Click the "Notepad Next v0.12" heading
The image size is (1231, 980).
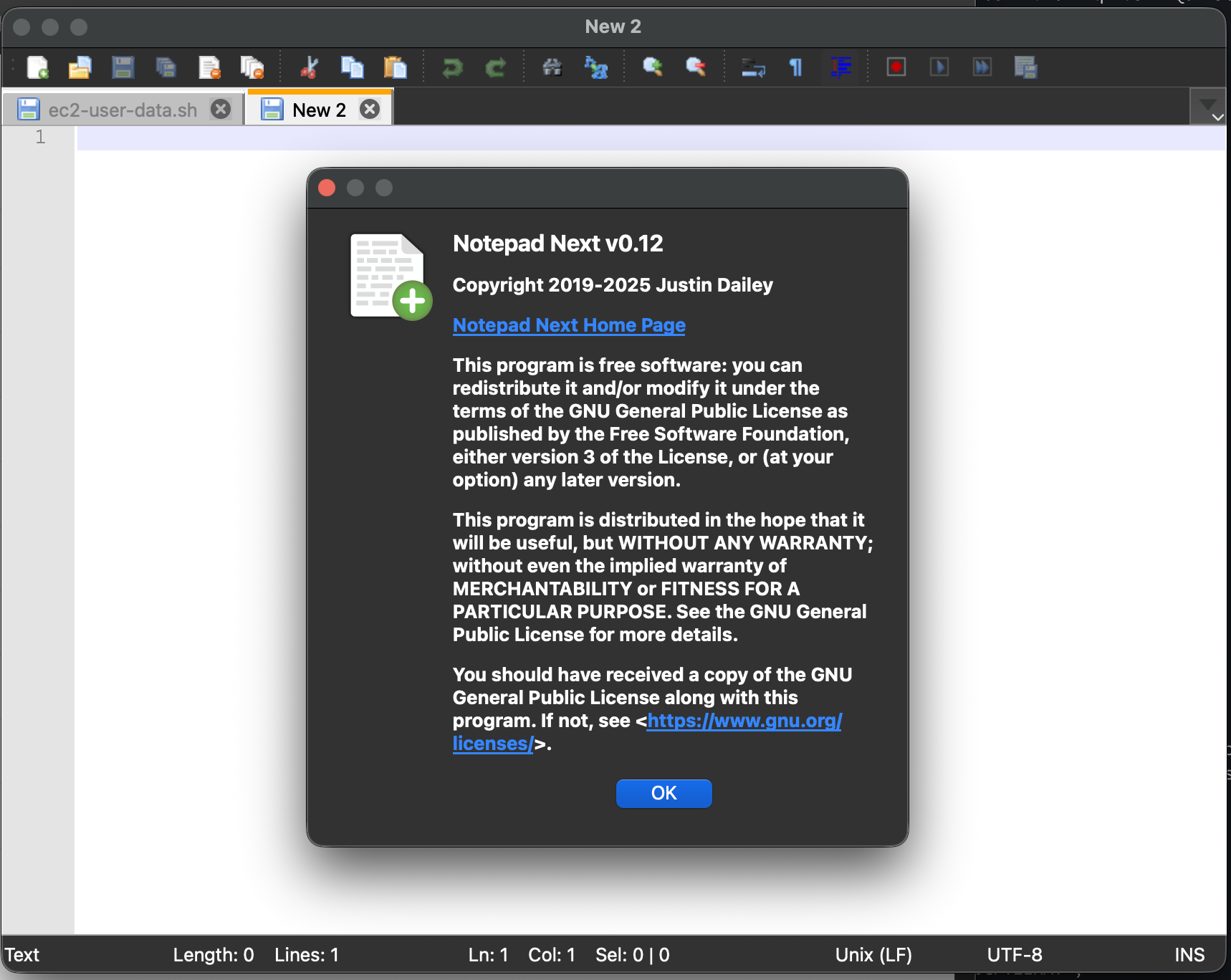pyautogui.click(x=558, y=244)
